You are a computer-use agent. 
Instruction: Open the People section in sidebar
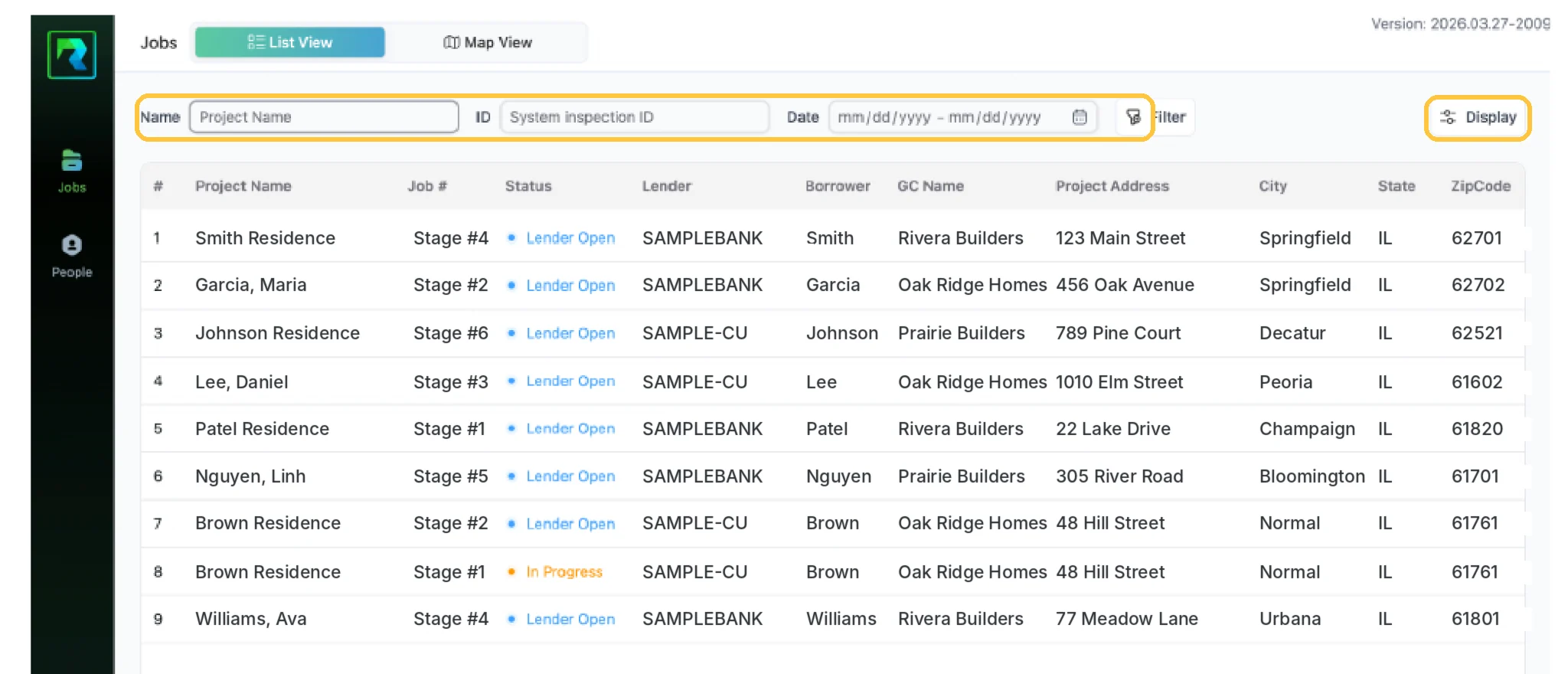click(72, 256)
